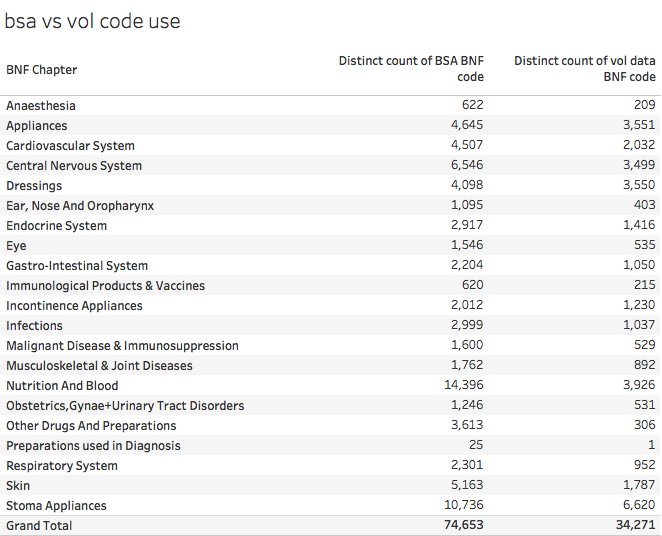The image size is (662, 536).
Task: Select the Gastro-Intestinal System row label
Action: 77,266
